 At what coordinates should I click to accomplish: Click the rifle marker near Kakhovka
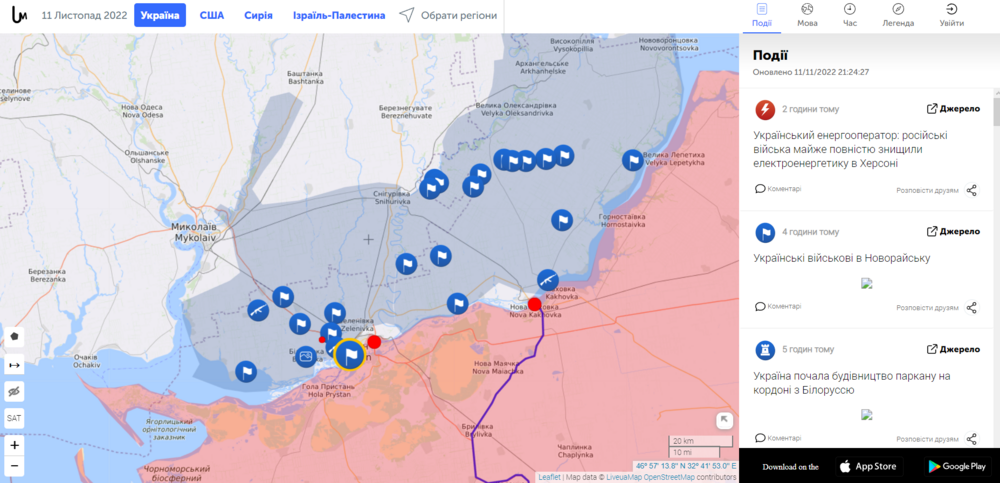(548, 279)
